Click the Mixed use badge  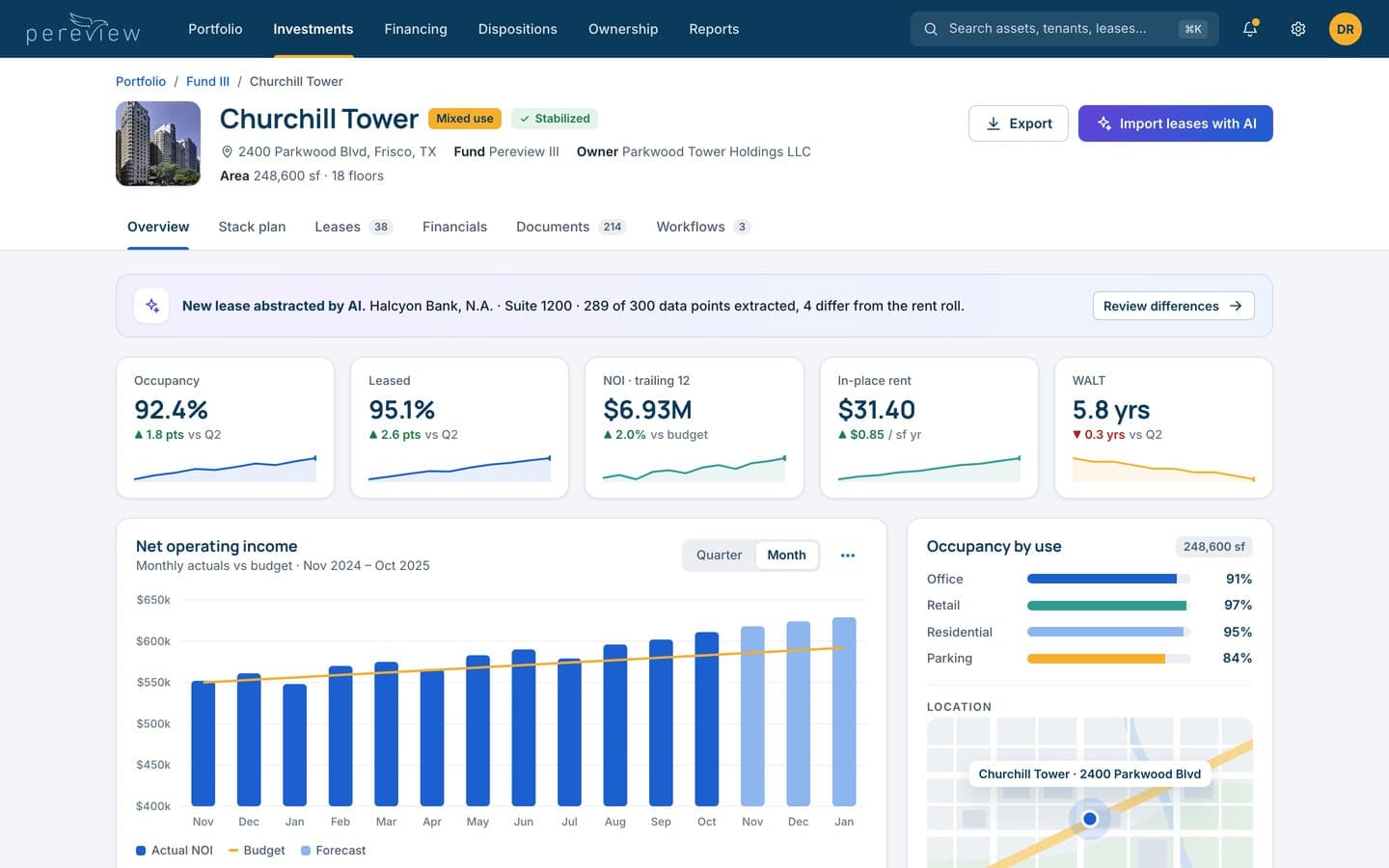tap(465, 119)
